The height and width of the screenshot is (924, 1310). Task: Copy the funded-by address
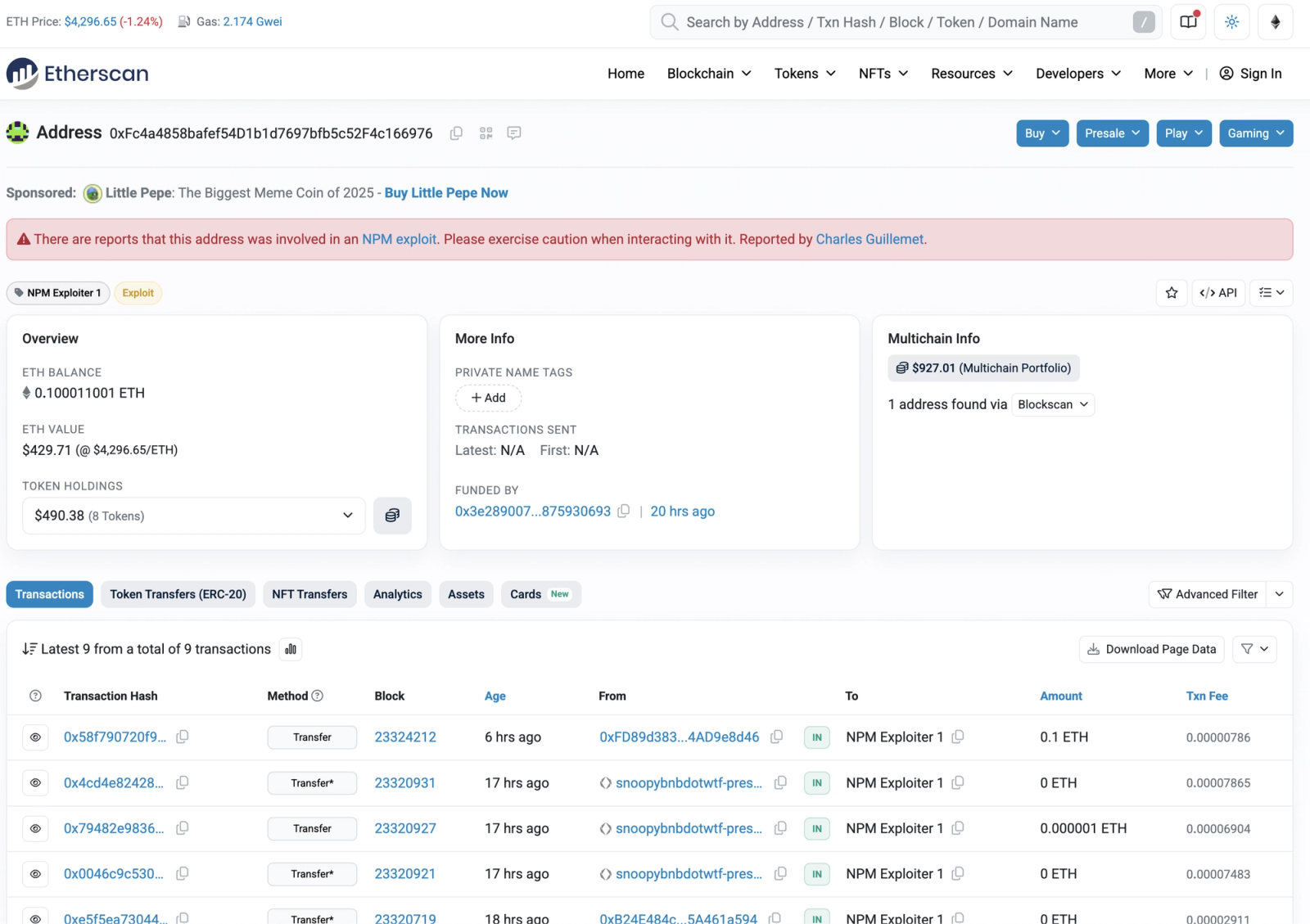[x=623, y=511]
